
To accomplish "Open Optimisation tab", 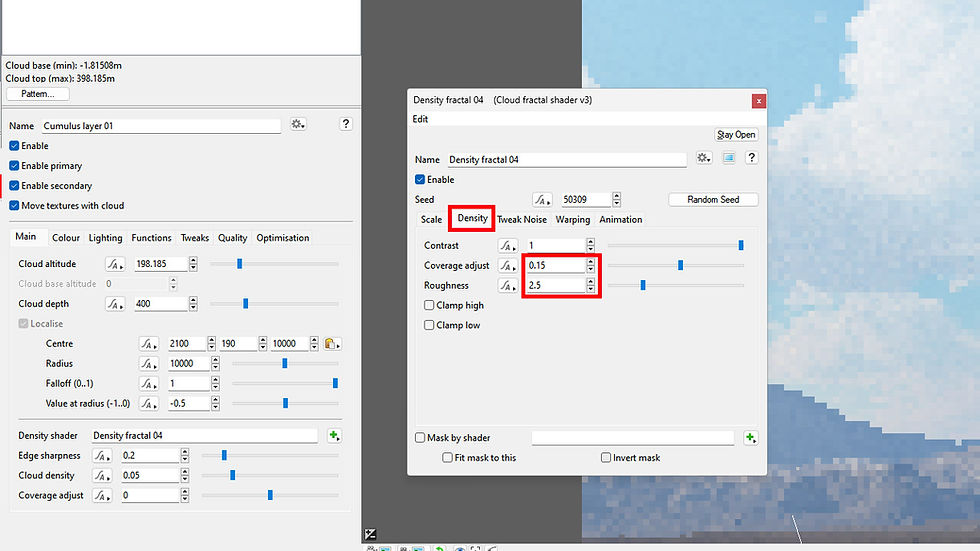I will tap(282, 238).
